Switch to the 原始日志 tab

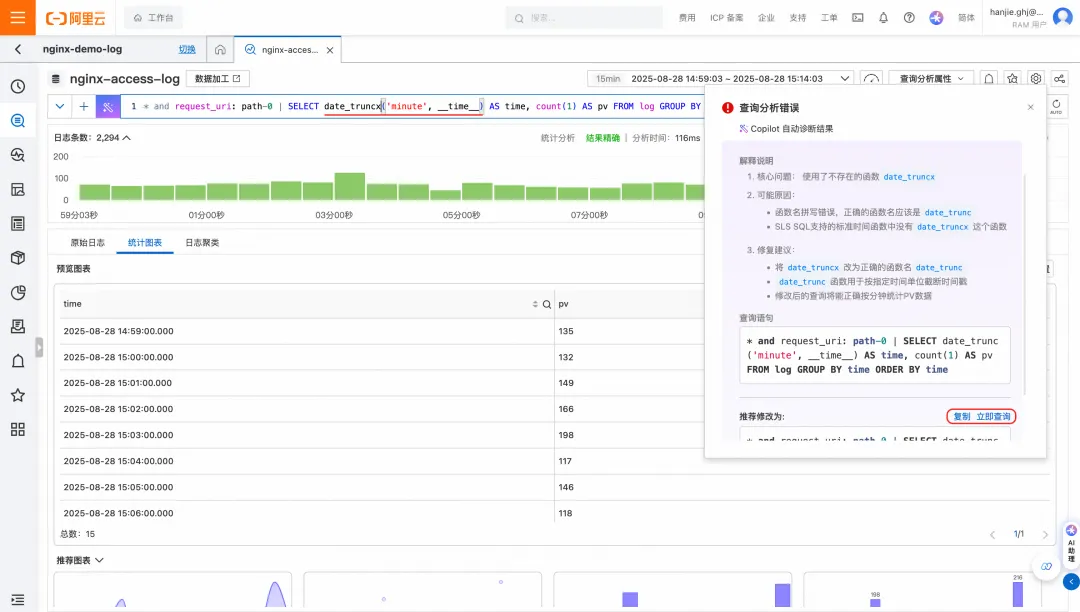click(87, 242)
